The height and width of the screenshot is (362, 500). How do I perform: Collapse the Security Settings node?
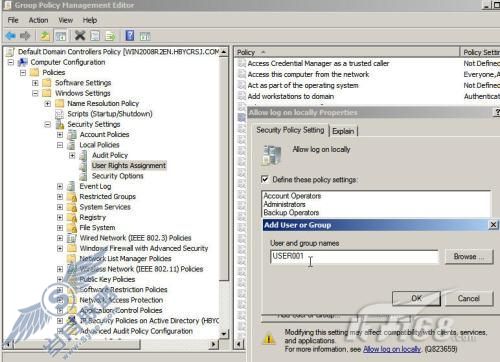[x=48, y=124]
